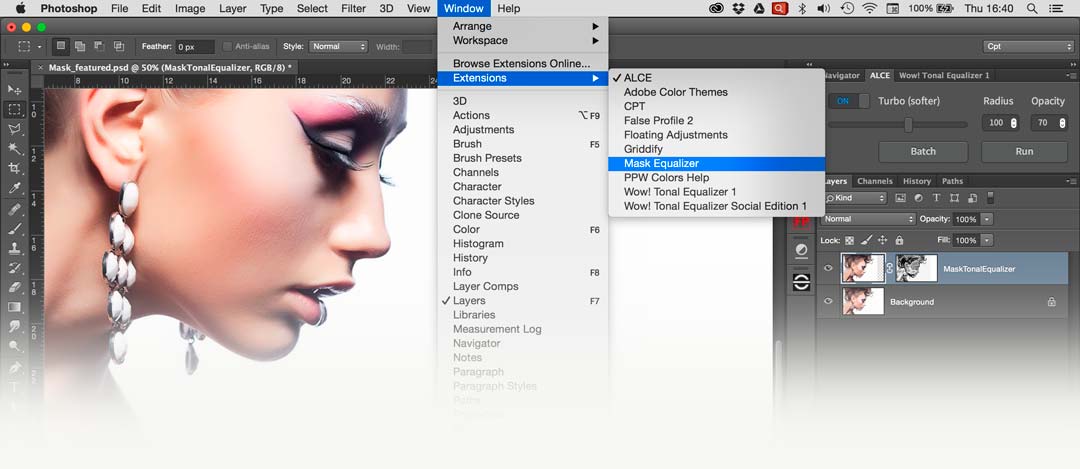Select the Healing Brush tool
This screenshot has width=1080, height=469.
tap(14, 209)
